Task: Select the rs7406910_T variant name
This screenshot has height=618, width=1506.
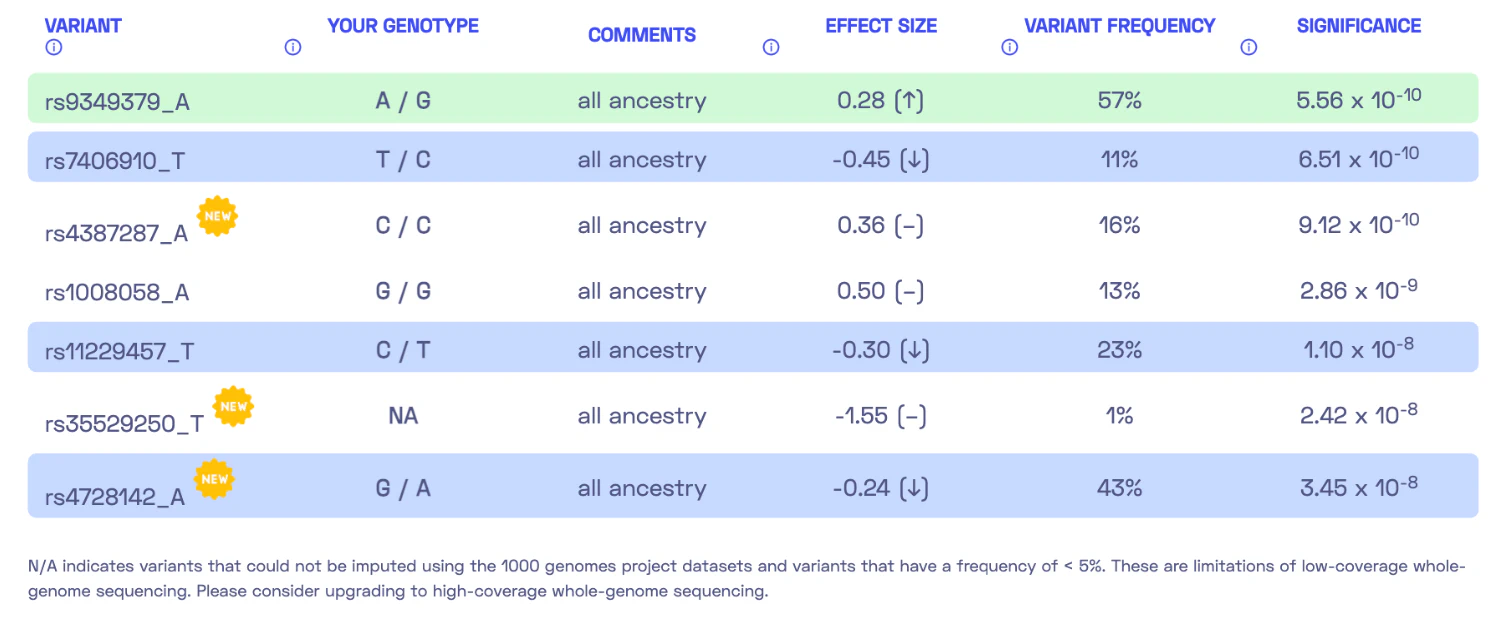Action: 114,160
